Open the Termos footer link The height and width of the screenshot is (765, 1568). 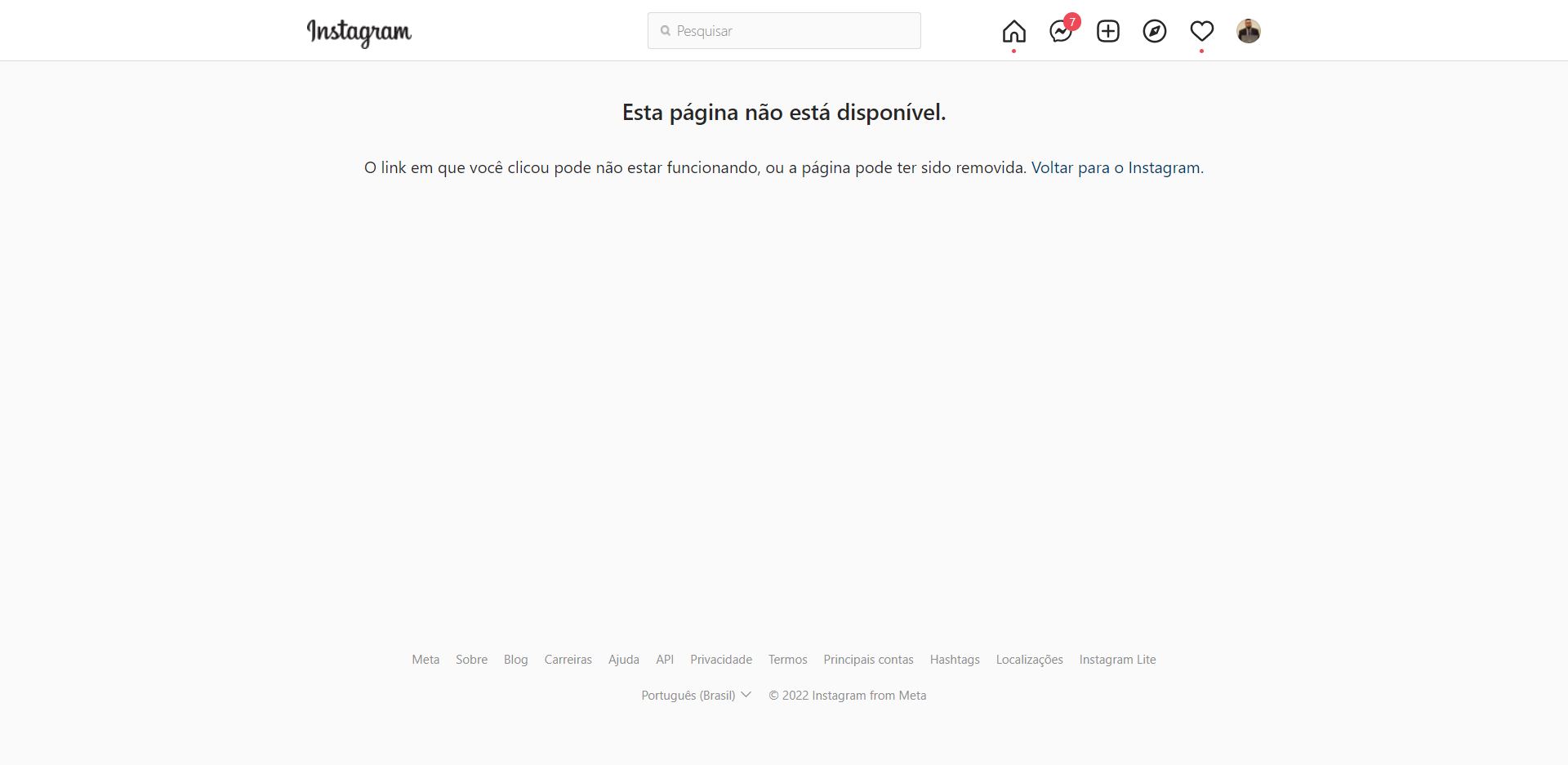[x=787, y=660]
